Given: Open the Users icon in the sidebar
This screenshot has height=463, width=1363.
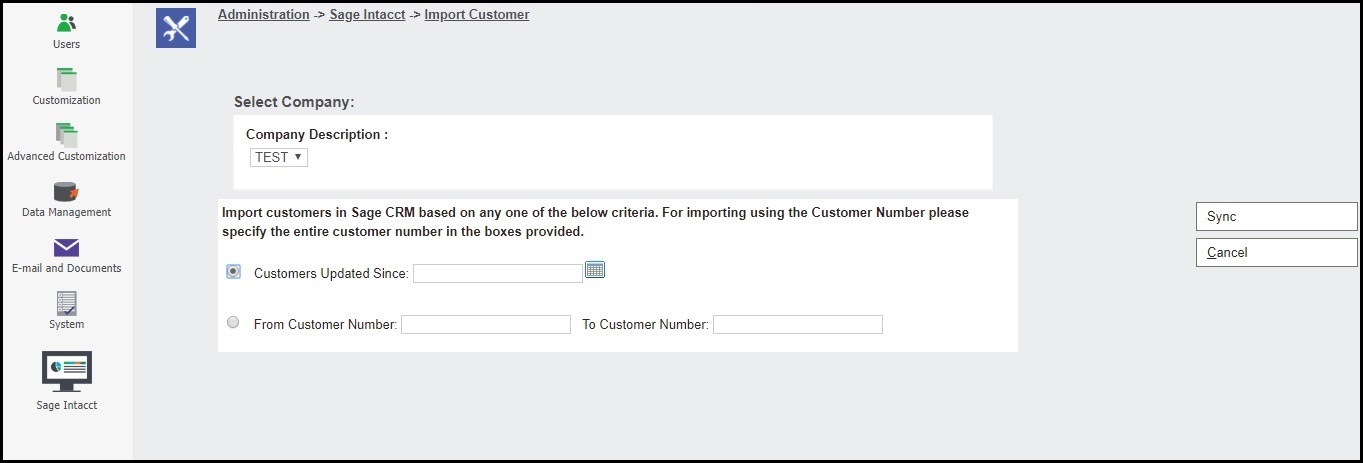Looking at the screenshot, I should point(66,22).
